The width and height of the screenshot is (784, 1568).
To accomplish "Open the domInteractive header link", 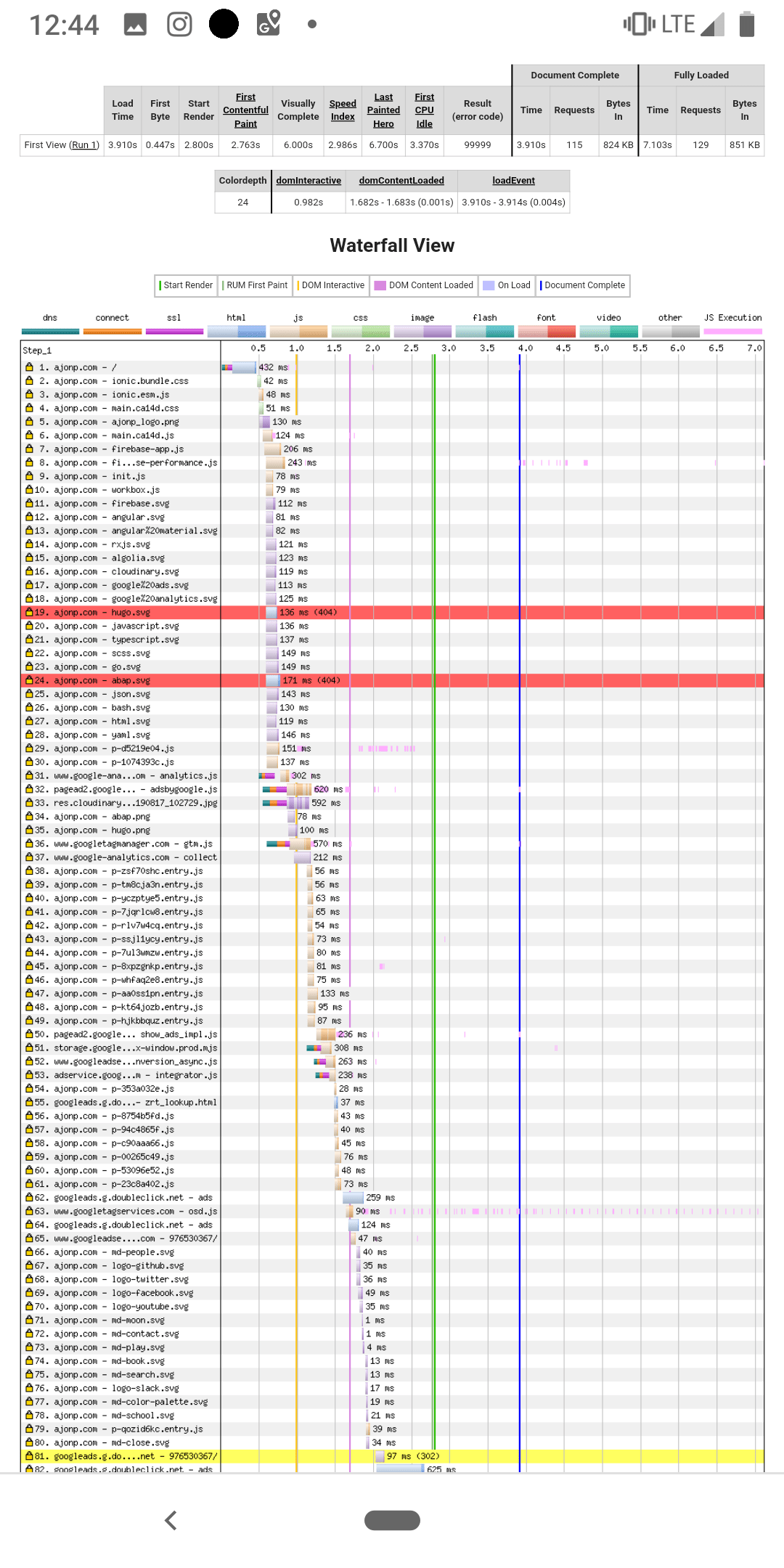I will click(309, 181).
